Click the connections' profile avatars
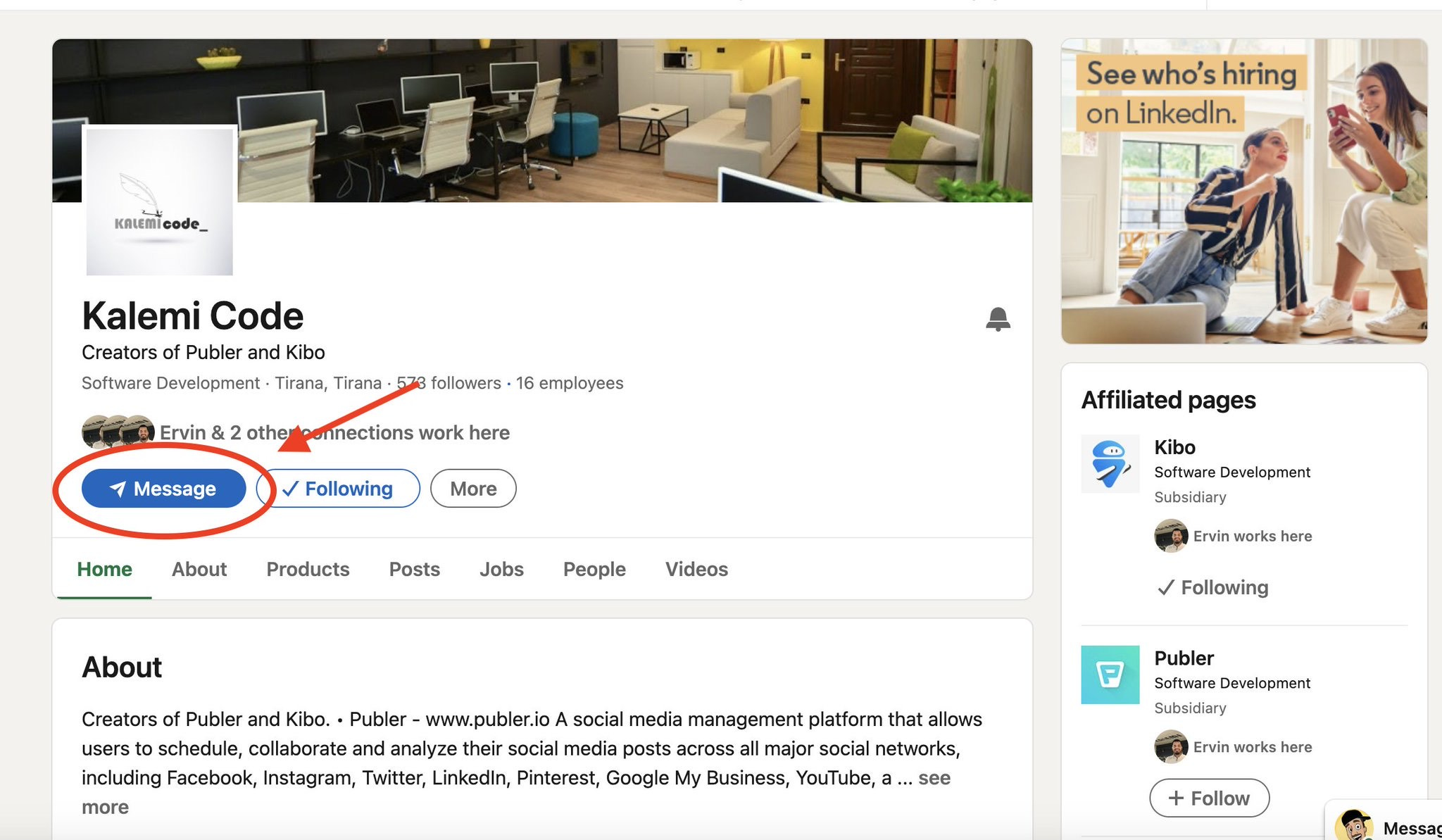 pyautogui.click(x=118, y=432)
